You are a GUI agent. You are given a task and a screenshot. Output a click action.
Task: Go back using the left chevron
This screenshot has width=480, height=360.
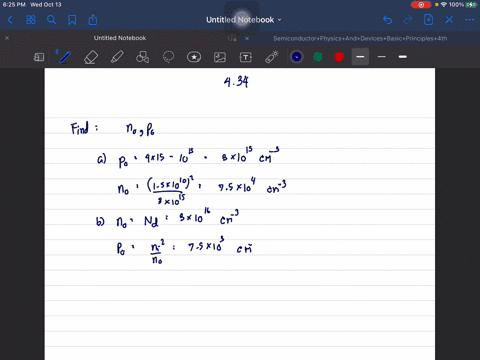pyautogui.click(x=10, y=20)
